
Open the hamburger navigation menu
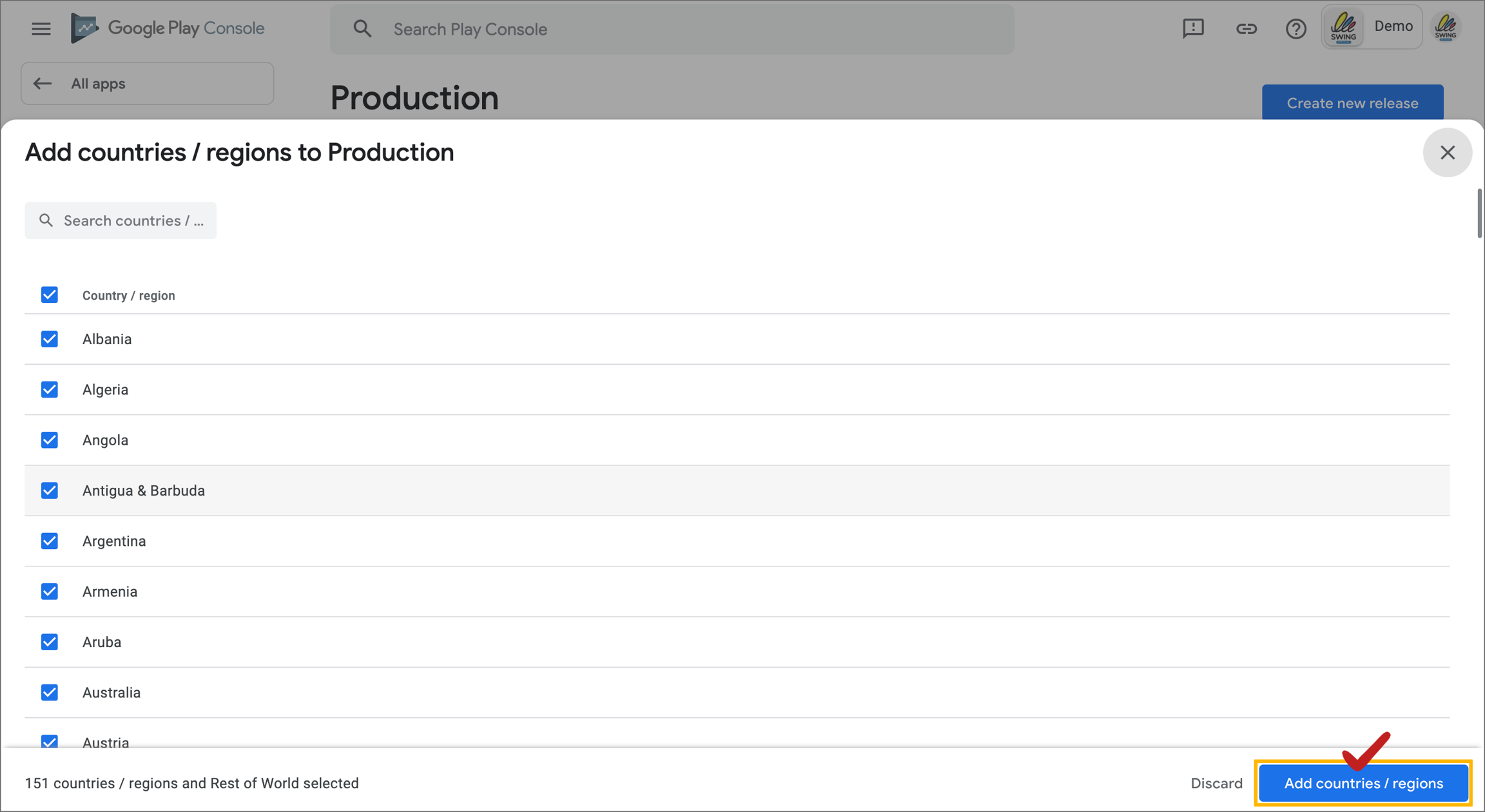click(x=41, y=29)
